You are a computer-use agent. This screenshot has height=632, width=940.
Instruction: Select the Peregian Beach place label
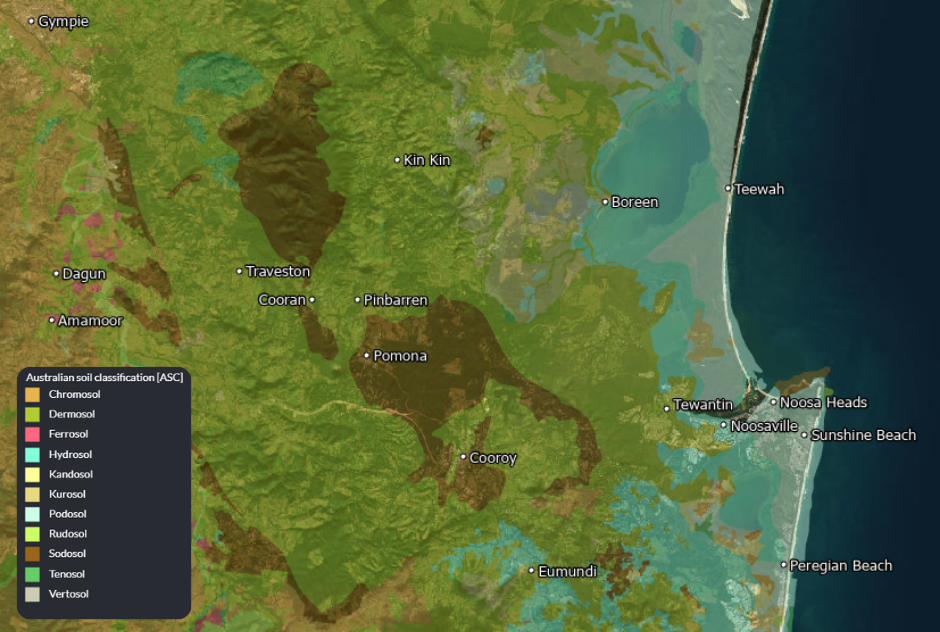(x=840, y=566)
